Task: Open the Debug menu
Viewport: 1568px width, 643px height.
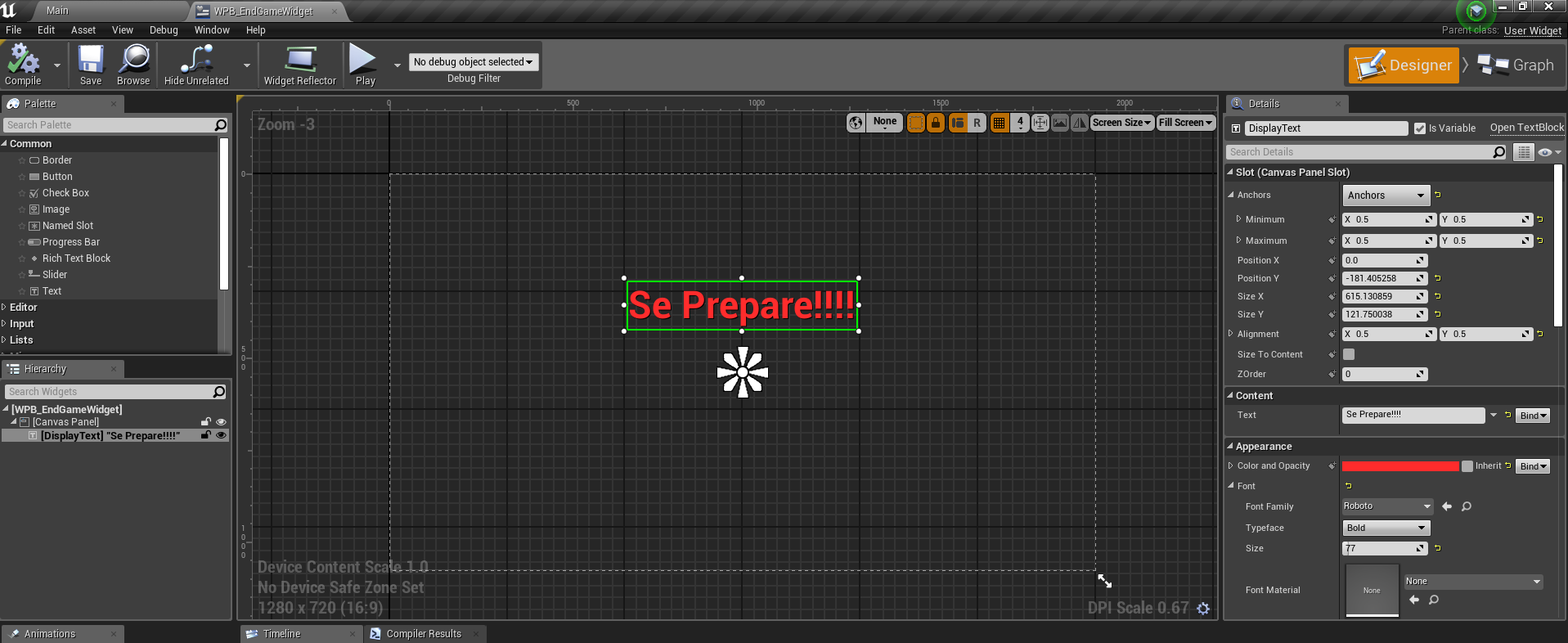Action: (x=164, y=29)
